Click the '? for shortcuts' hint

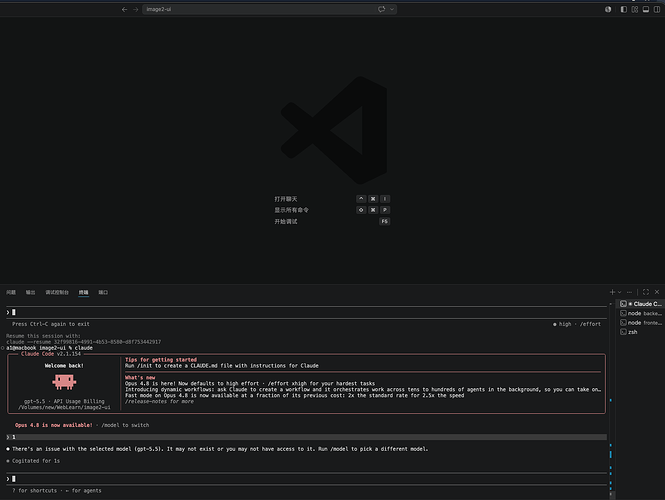(37, 491)
